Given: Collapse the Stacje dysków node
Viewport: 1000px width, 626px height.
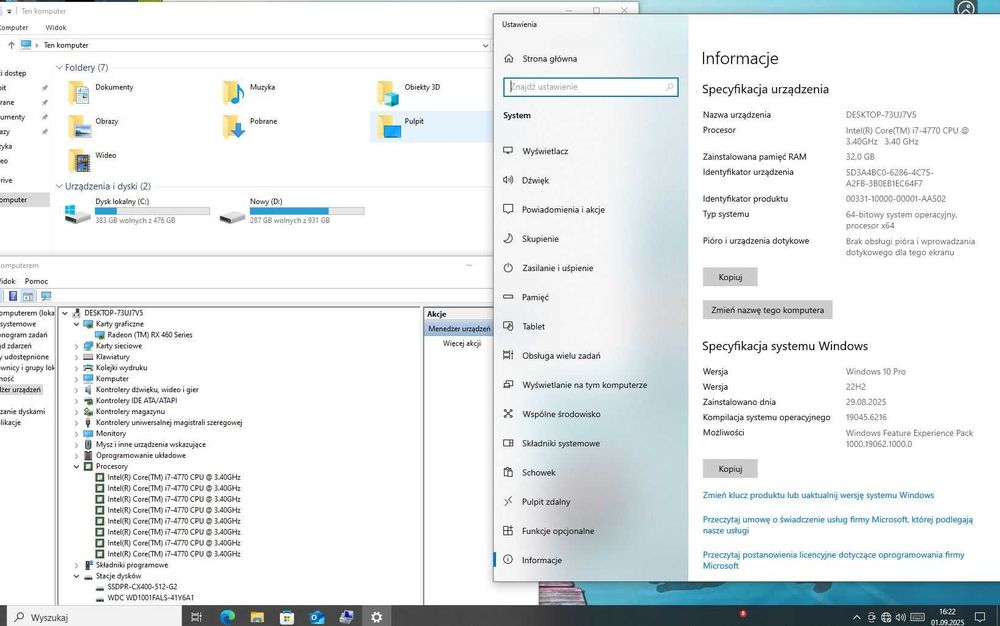Looking at the screenshot, I should 77,576.
